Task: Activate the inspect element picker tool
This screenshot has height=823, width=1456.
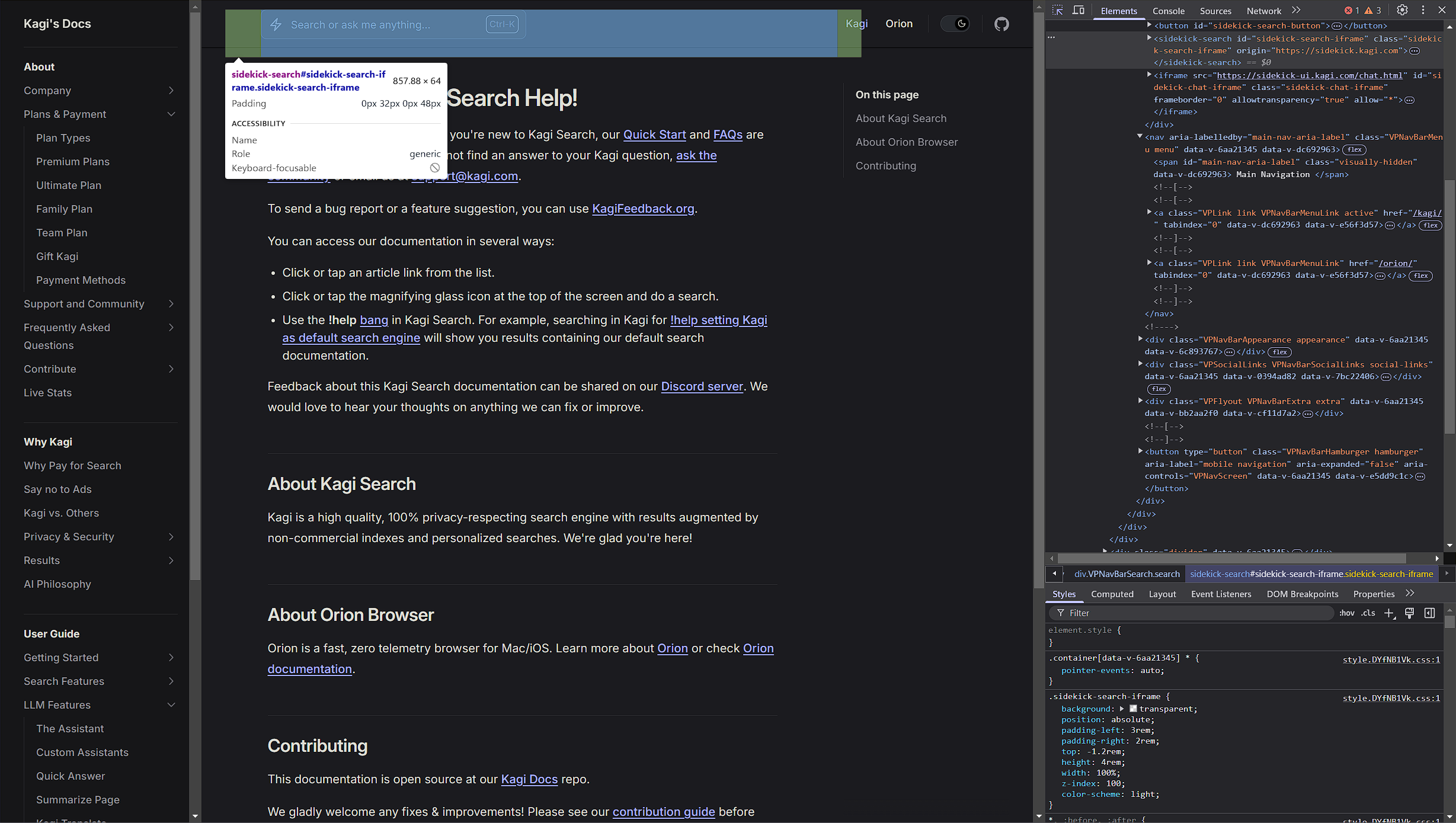Action: 1058,10
